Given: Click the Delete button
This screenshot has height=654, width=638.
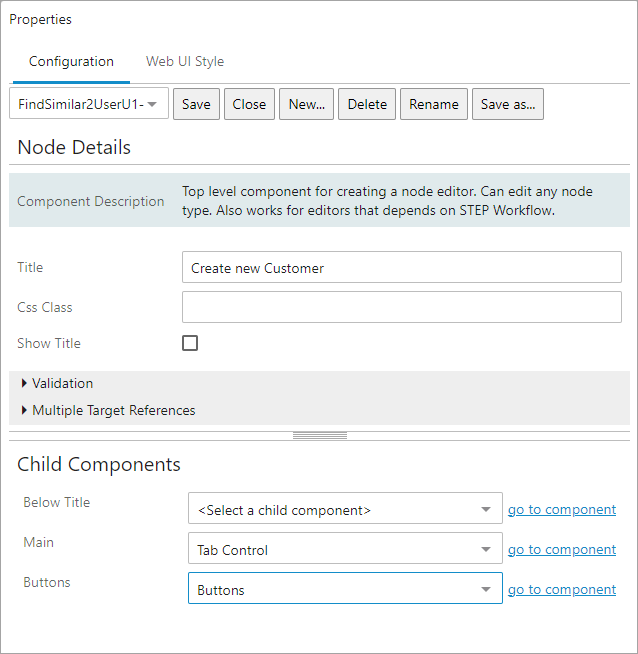Looking at the screenshot, I should pyautogui.click(x=367, y=104).
